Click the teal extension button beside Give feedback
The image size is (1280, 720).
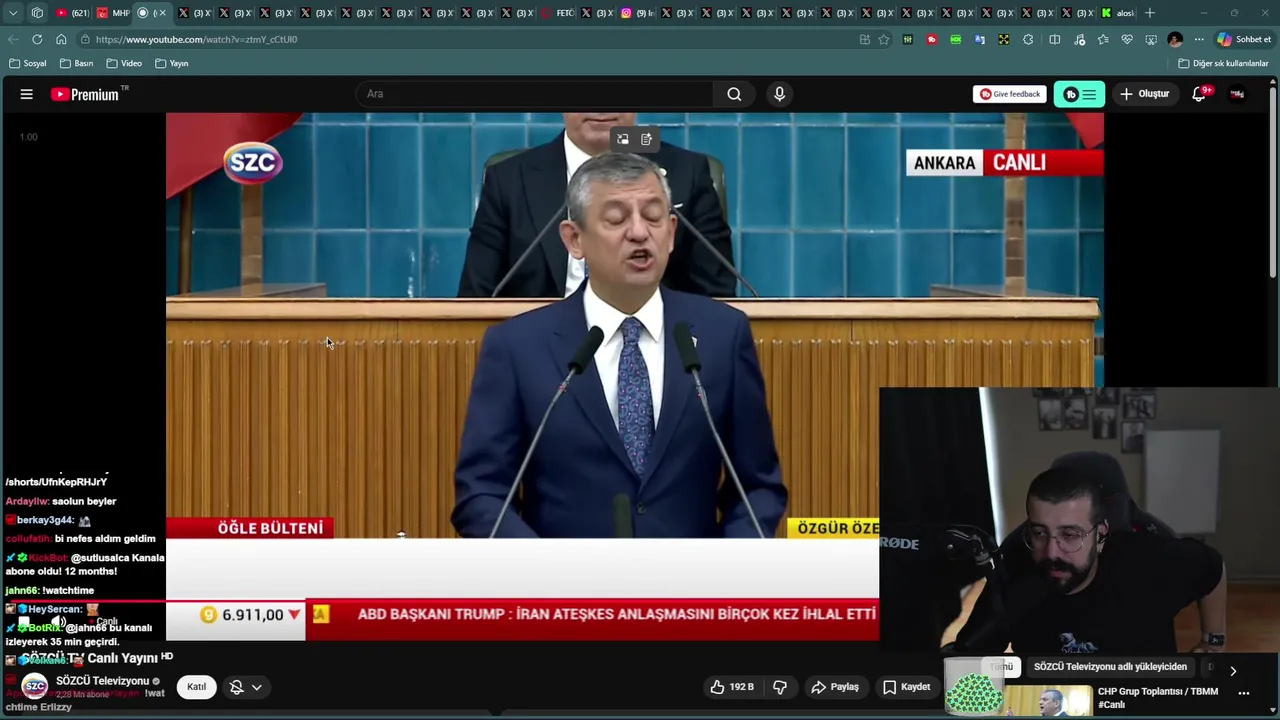(x=1079, y=94)
